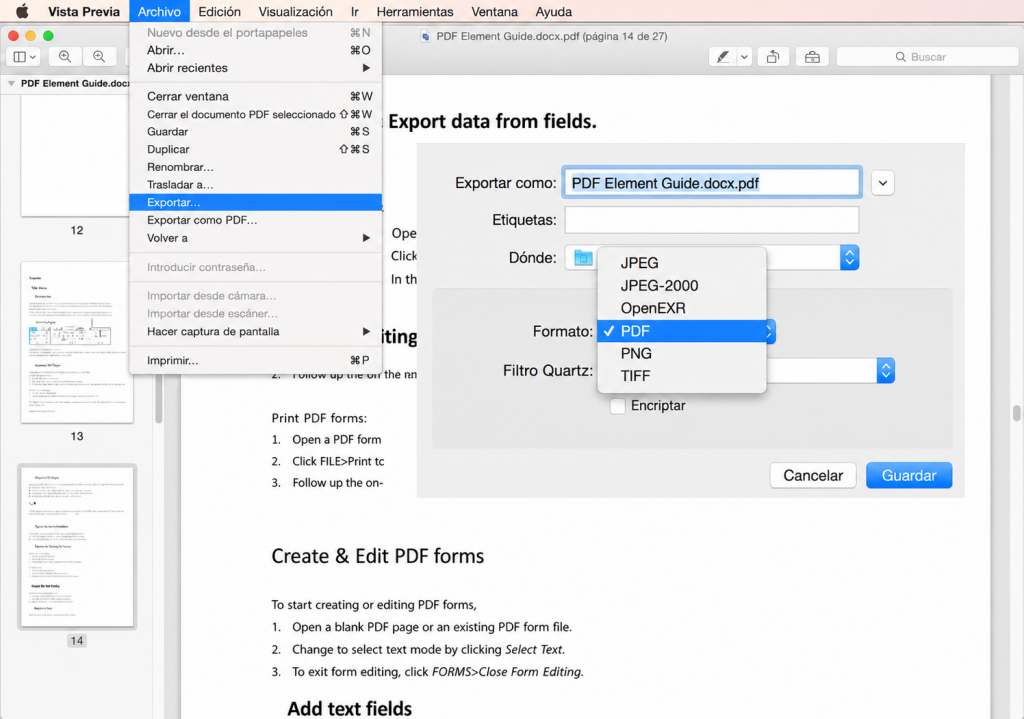Viewport: 1024px width, 719px height.
Task: Expand Hacer captura de pantalla submenu
Action: click(x=255, y=331)
